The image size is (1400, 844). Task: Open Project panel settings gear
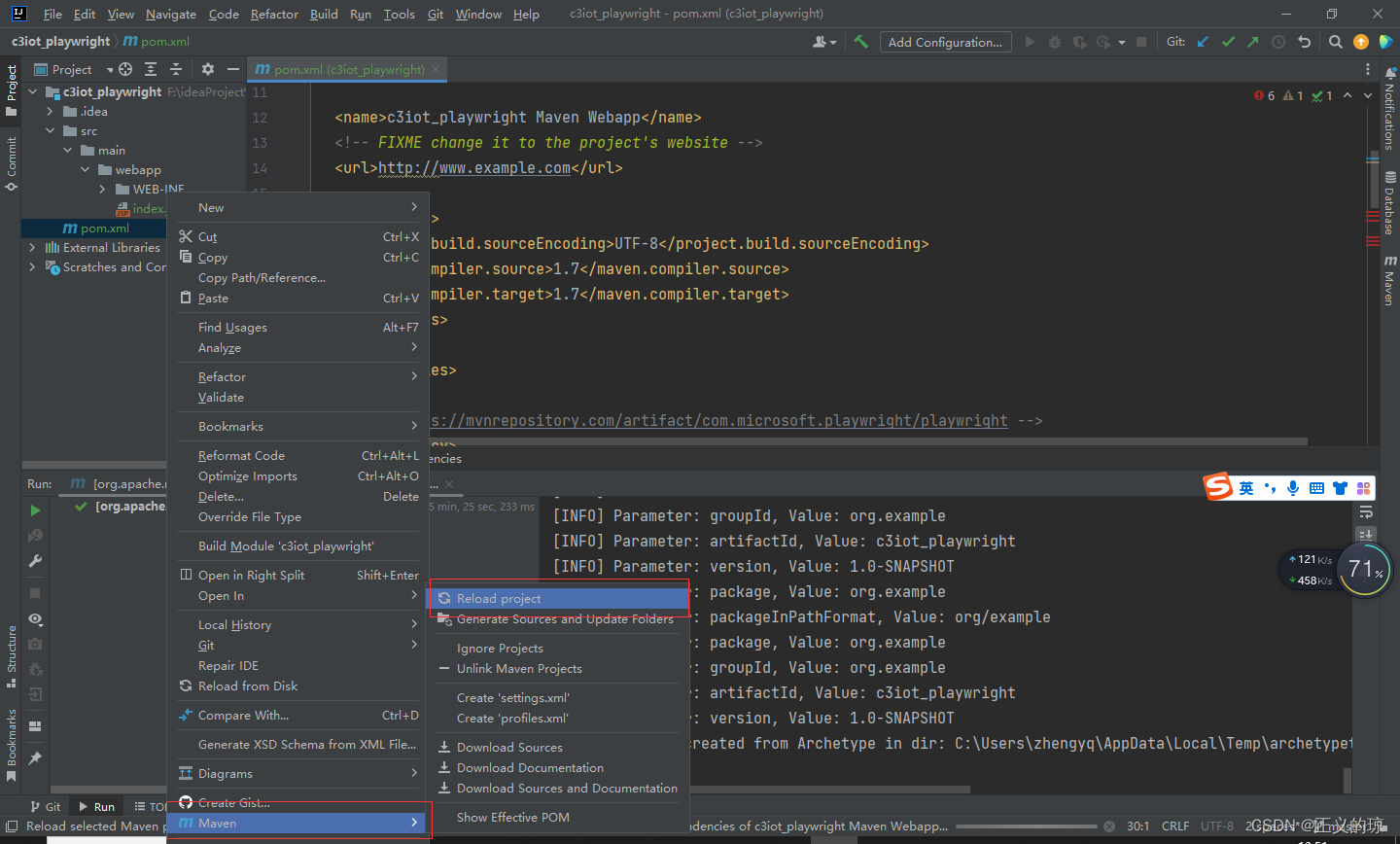pos(207,69)
